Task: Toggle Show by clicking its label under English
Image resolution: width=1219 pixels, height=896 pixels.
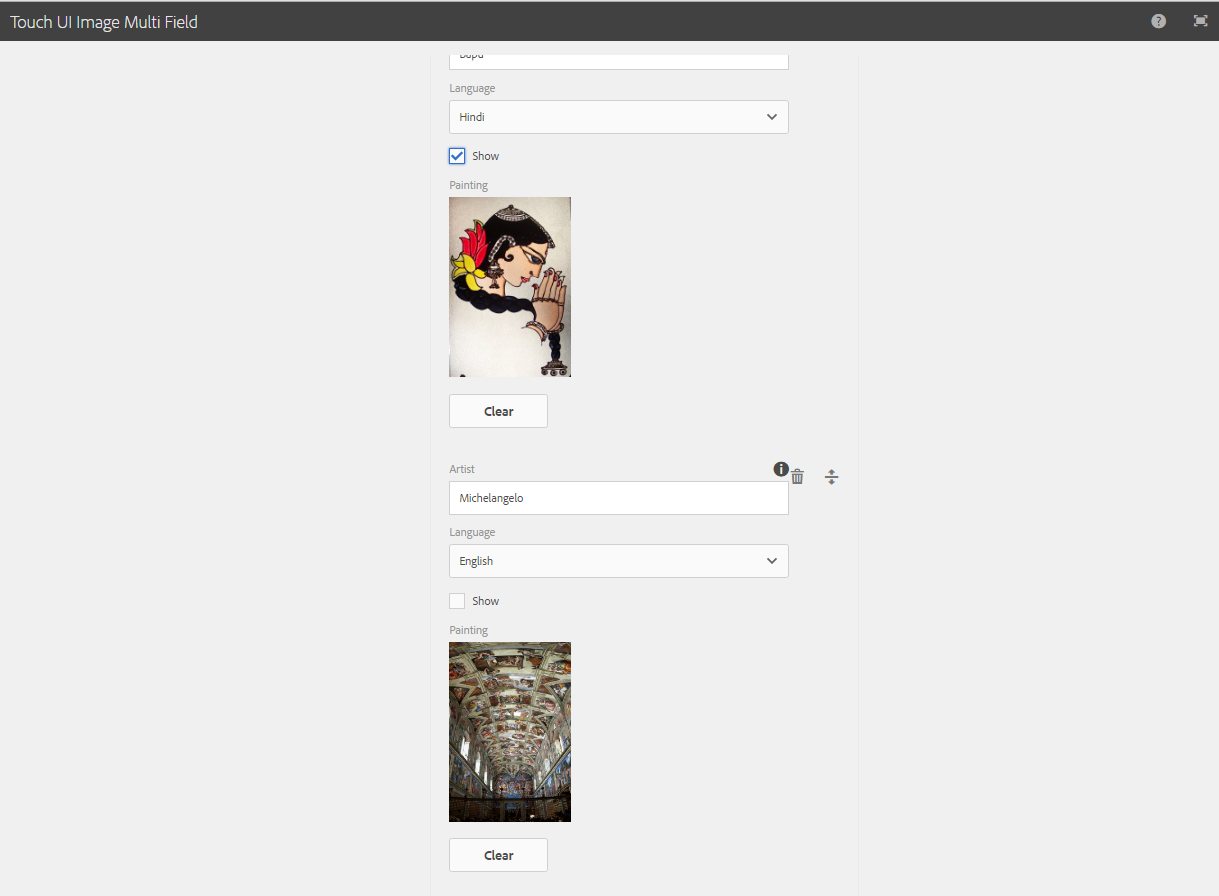Action: [486, 600]
